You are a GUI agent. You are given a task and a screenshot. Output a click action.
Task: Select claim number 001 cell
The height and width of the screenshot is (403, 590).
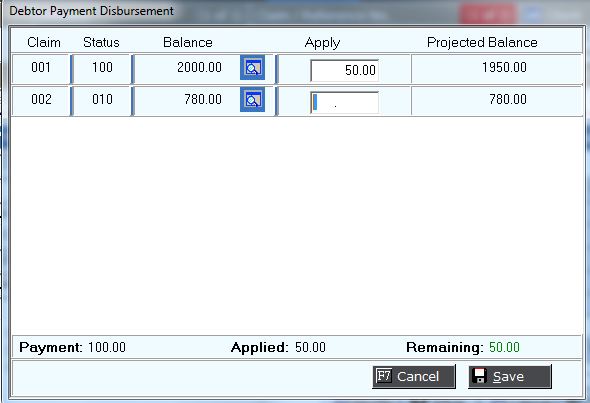click(41, 68)
